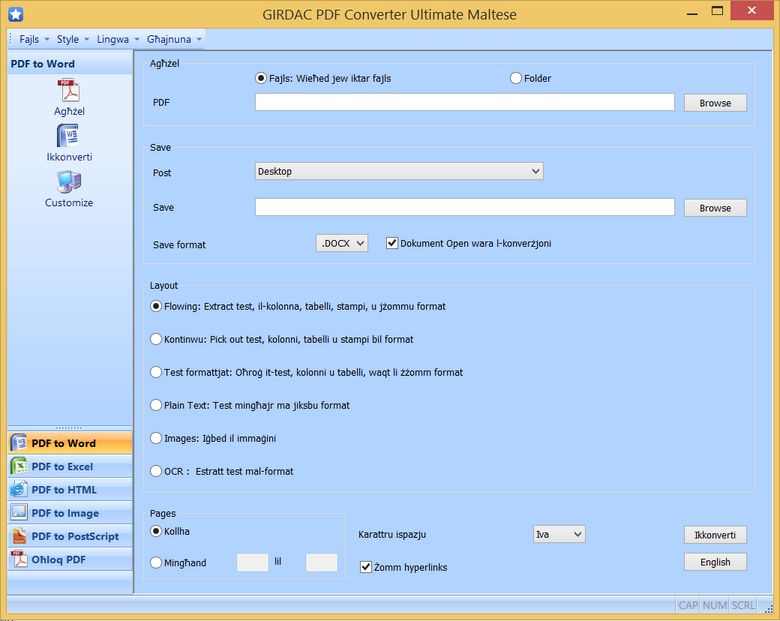Open the Għajnuna menu
Image resolution: width=780 pixels, height=621 pixels.
169,39
